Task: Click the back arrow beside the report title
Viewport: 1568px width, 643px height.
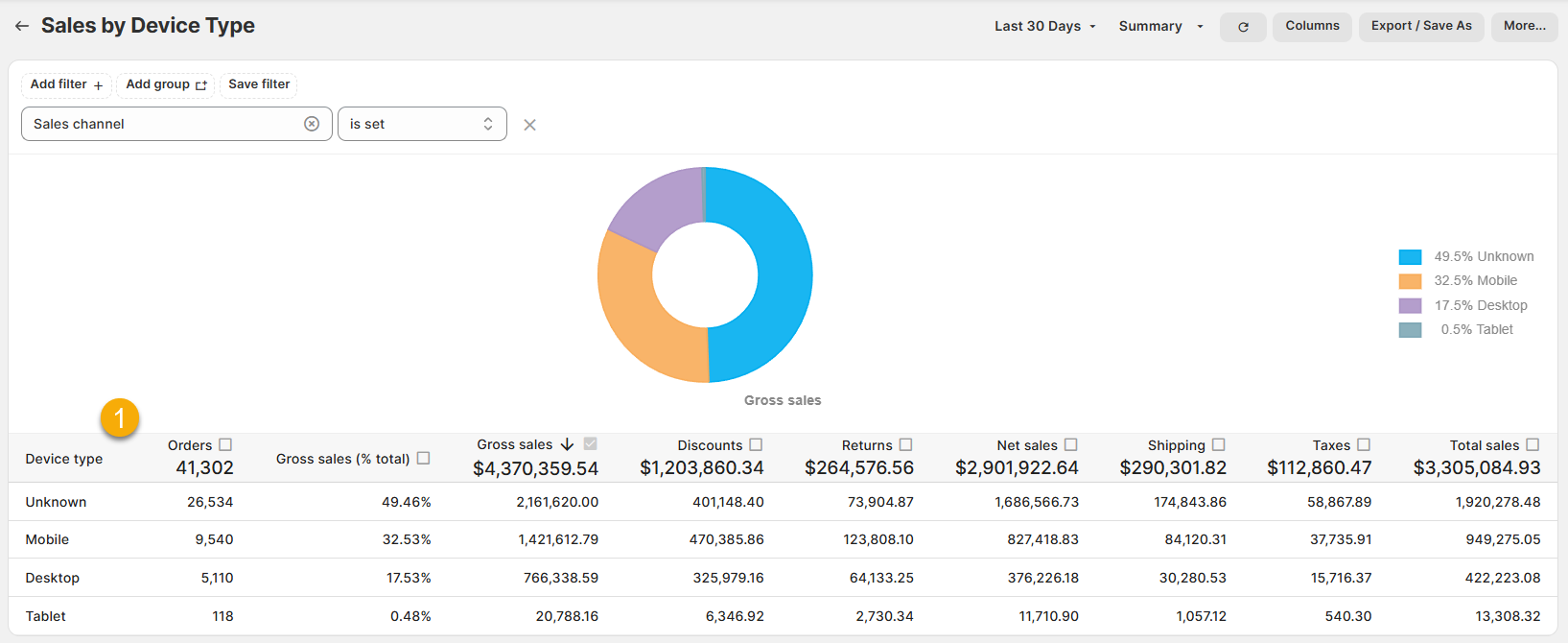Action: coord(22,27)
